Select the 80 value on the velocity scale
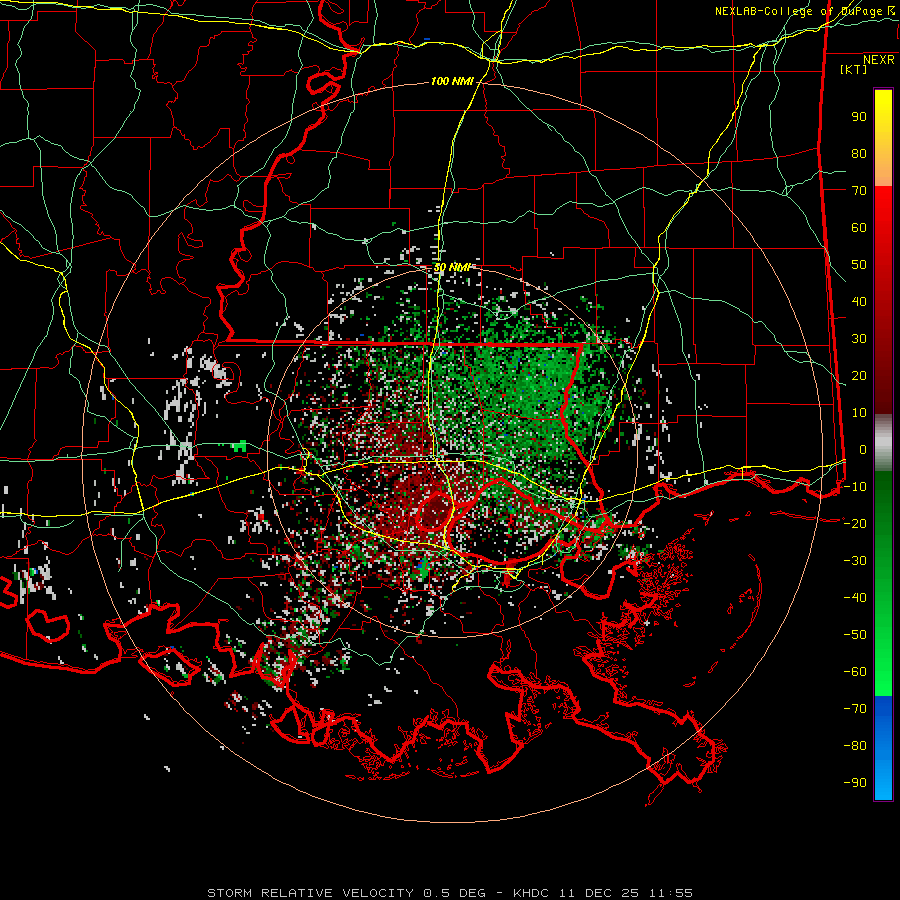900x900 pixels. click(x=859, y=153)
